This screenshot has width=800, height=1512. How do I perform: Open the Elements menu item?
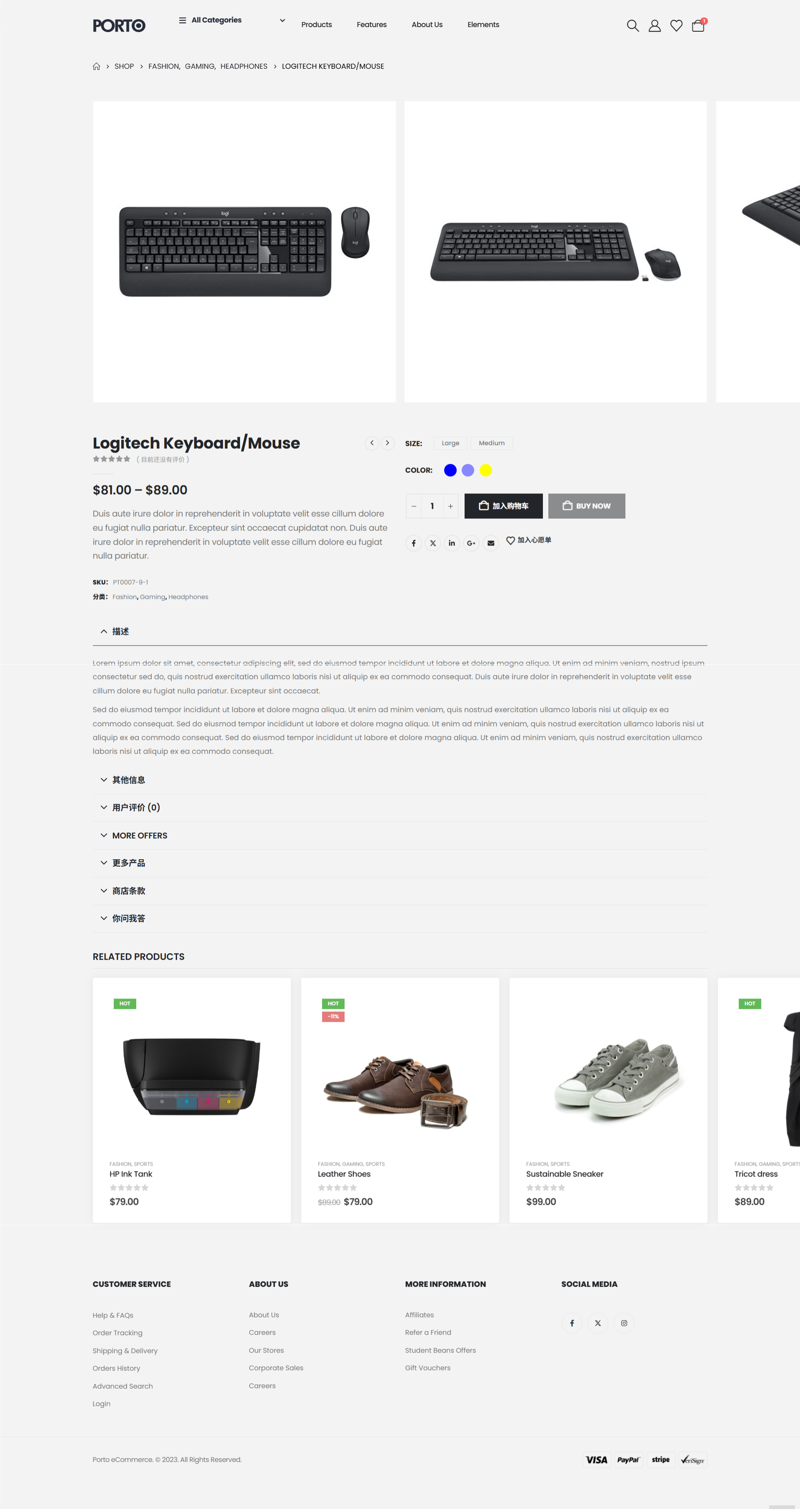(483, 25)
